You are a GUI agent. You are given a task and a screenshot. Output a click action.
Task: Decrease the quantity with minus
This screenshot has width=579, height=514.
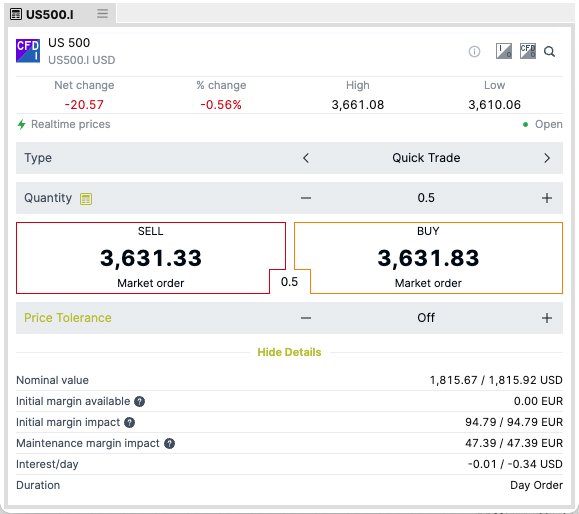click(x=306, y=198)
